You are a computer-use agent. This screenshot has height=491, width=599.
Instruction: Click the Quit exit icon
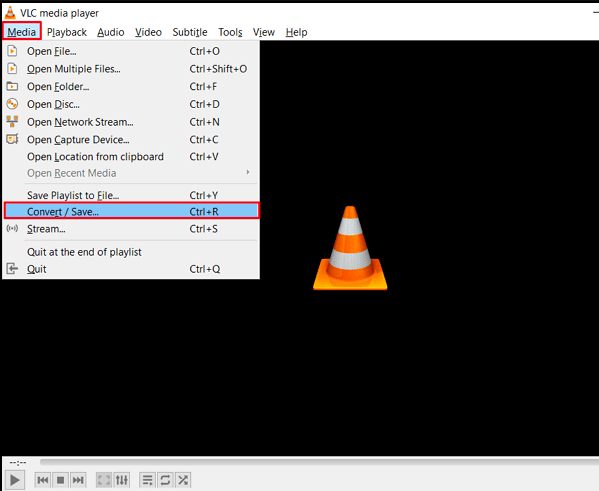(x=12, y=269)
